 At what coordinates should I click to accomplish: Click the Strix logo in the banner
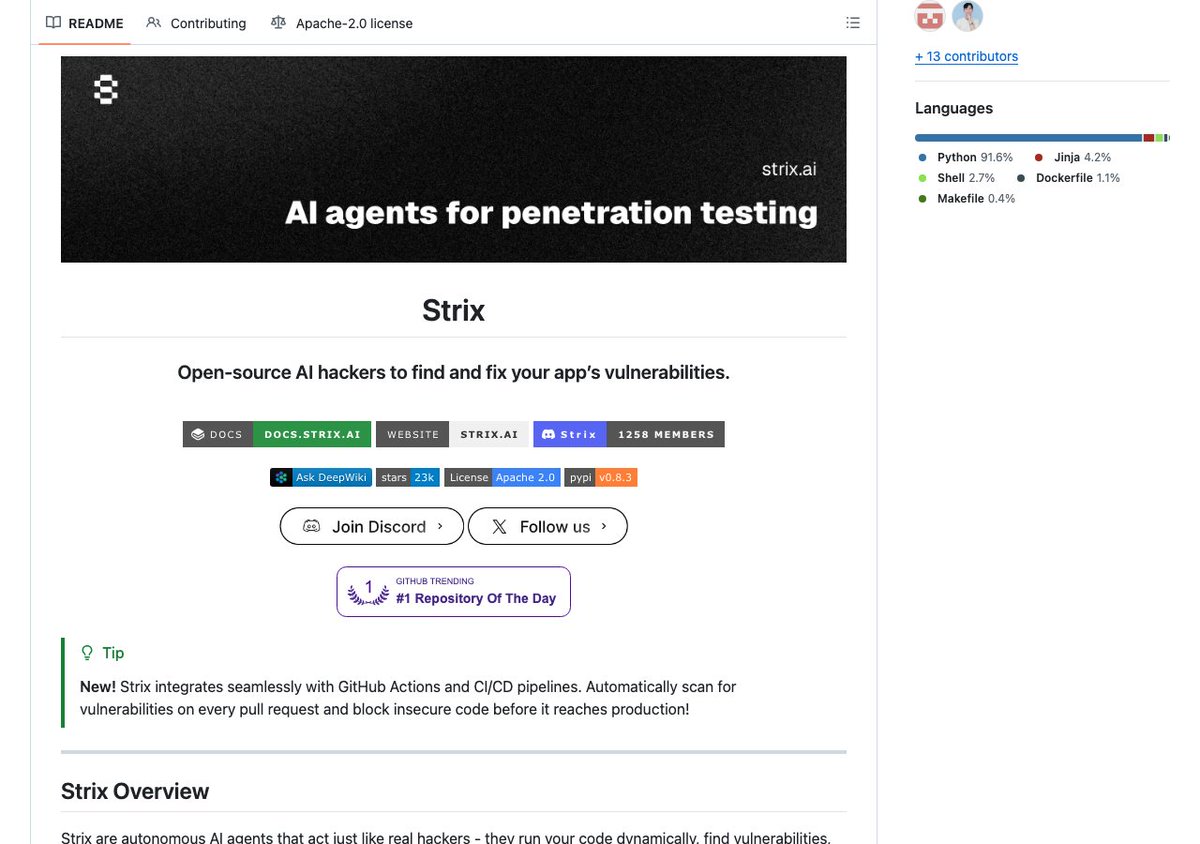[x=106, y=90]
